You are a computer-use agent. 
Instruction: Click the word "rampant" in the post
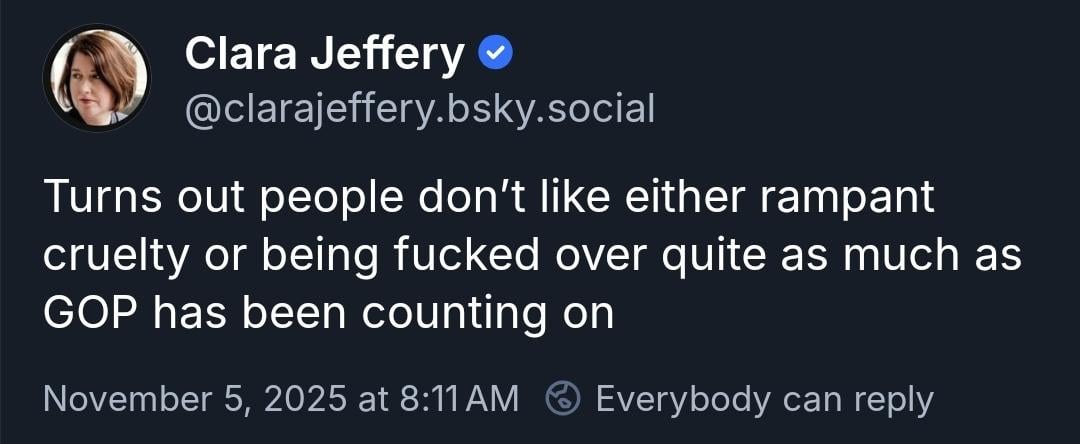[847, 198]
